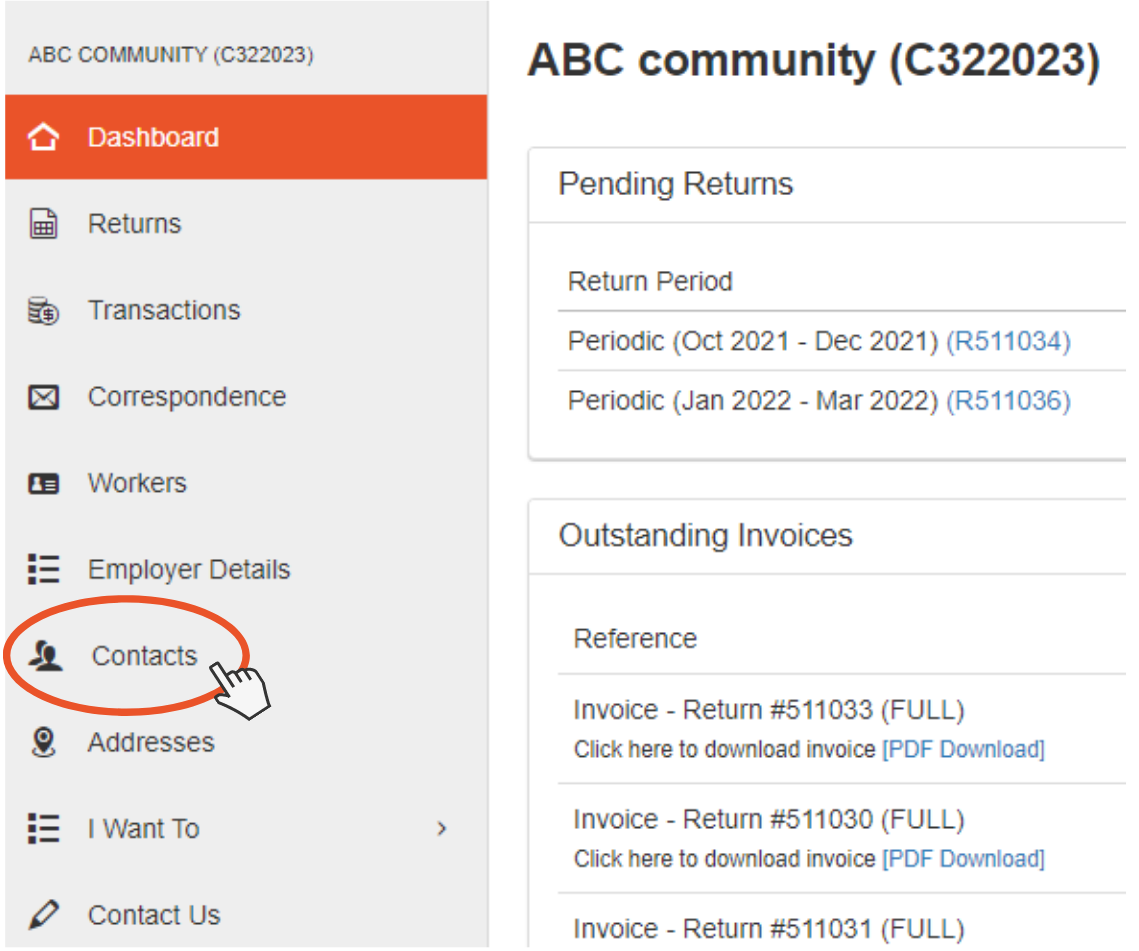
Task: Download PDF for invoice Return #511030
Action: point(963,859)
